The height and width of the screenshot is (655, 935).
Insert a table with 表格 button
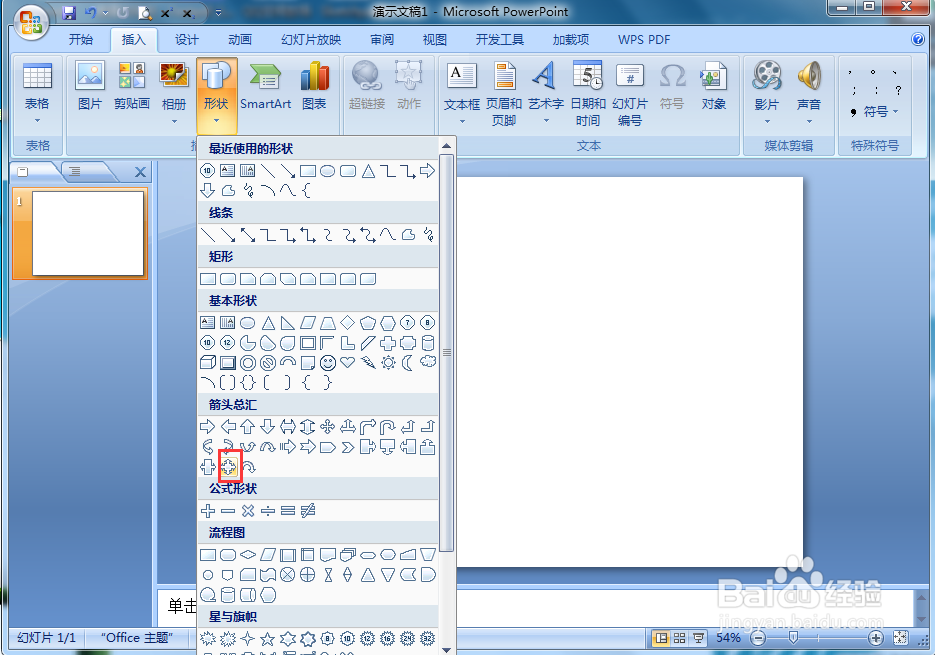37,94
